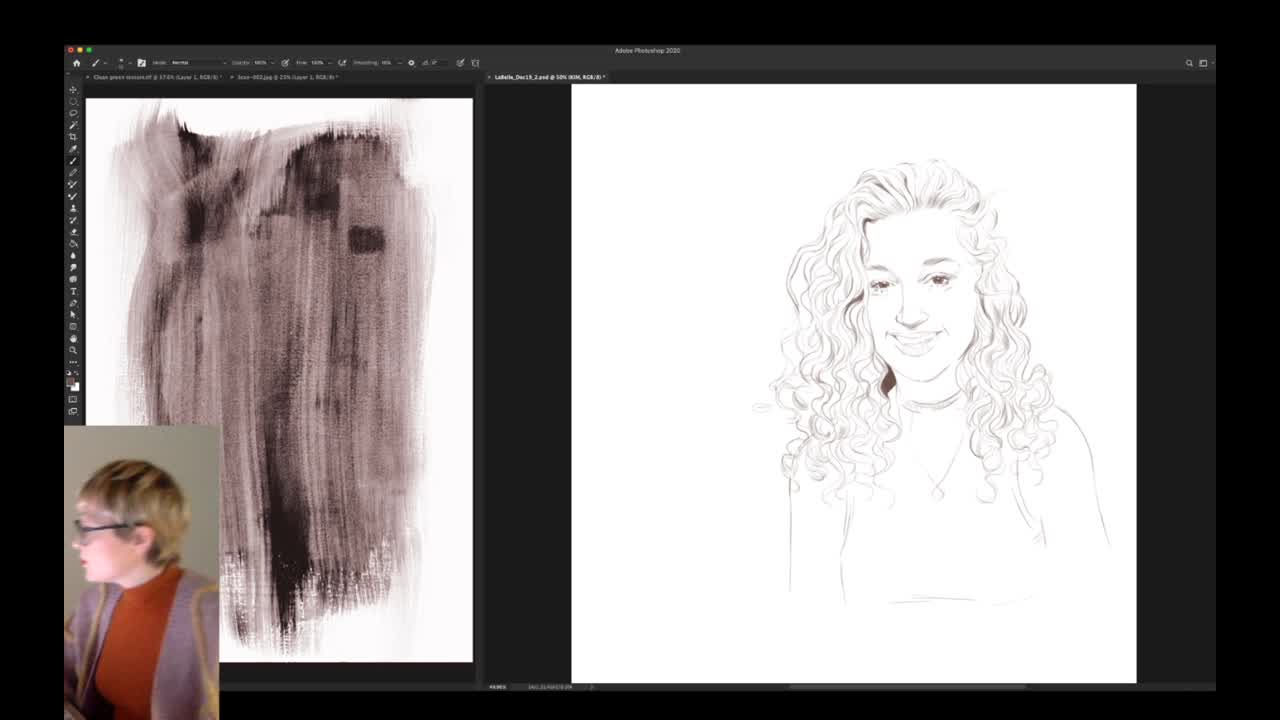Choose the Clone Stamp tool
Screen dimensions: 1280x720
click(x=72, y=184)
